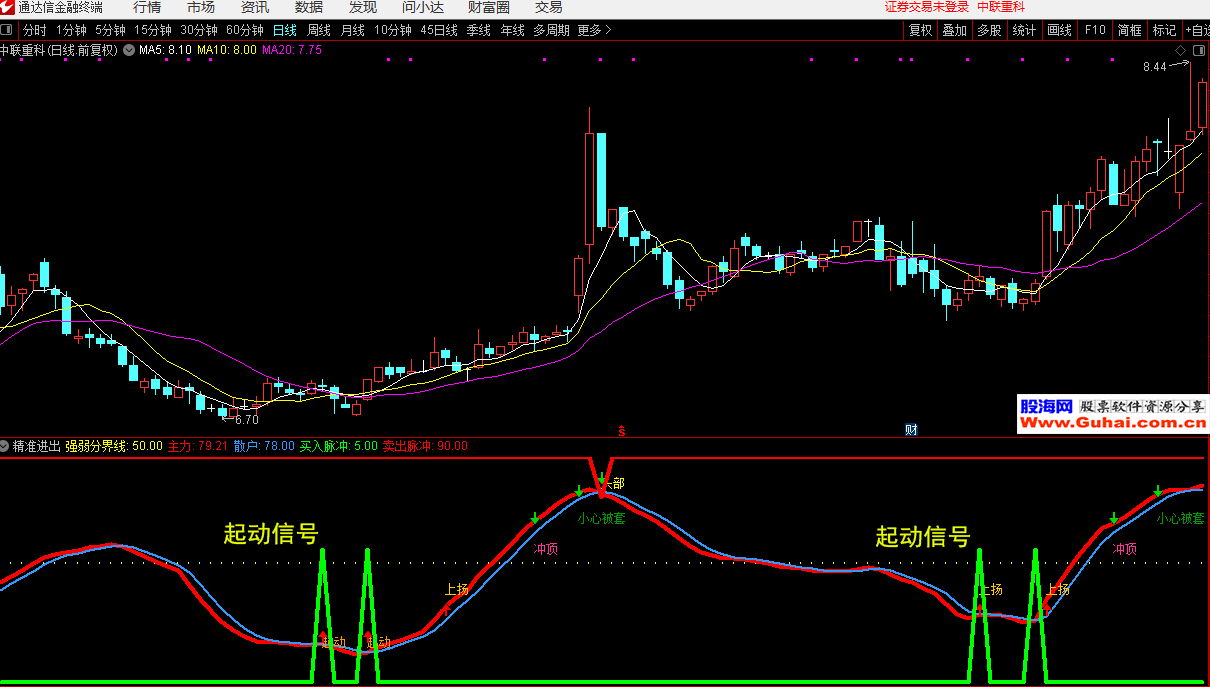Click the 财 financial marker on chart
The height and width of the screenshot is (687, 1210).
point(911,430)
